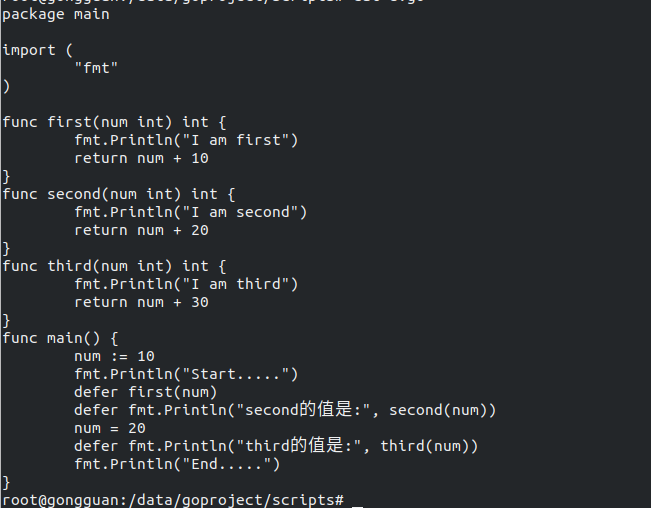The width and height of the screenshot is (651, 508).
Task: Click the "return num + 10" line
Action: pos(141,158)
